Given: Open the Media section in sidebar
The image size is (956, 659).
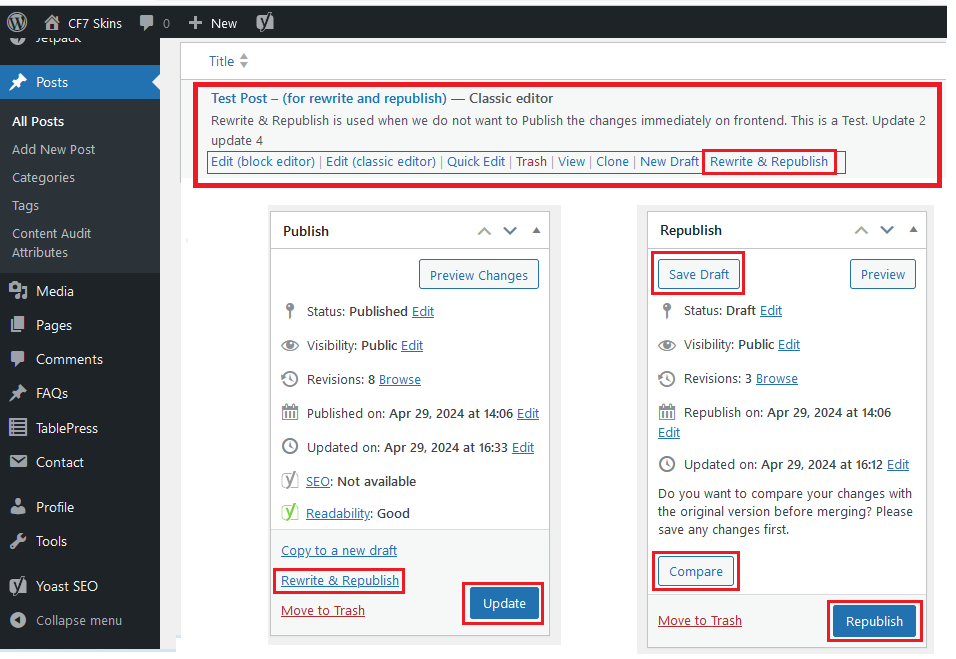Looking at the screenshot, I should [x=54, y=291].
